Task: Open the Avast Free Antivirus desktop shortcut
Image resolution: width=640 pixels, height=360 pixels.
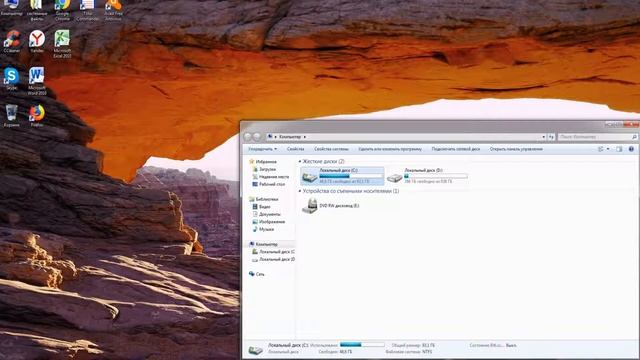Action: [x=113, y=10]
